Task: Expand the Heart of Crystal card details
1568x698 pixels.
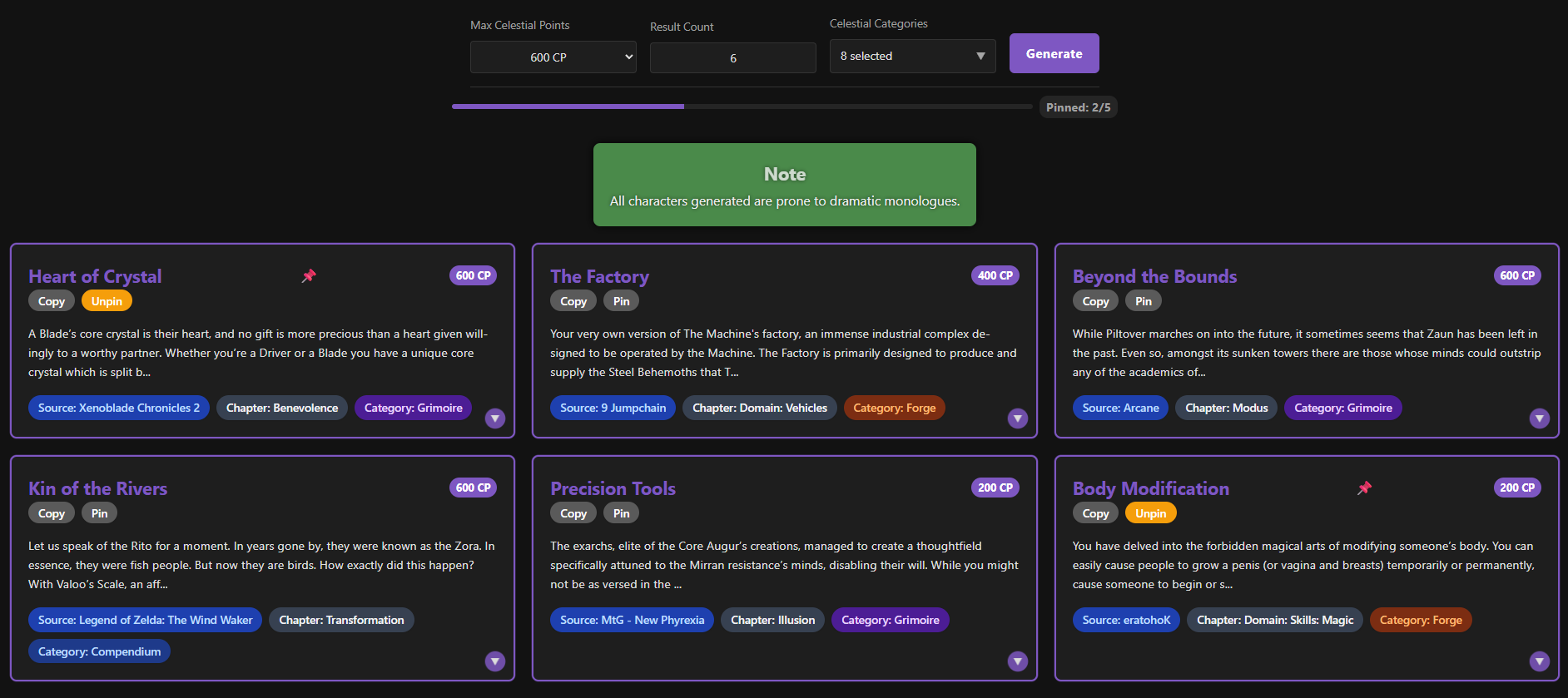Action: click(495, 418)
